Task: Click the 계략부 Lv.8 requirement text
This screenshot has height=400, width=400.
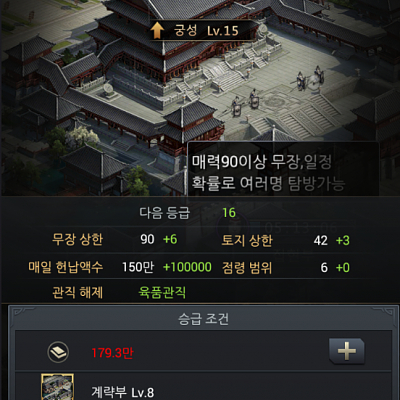Action: 123,392
